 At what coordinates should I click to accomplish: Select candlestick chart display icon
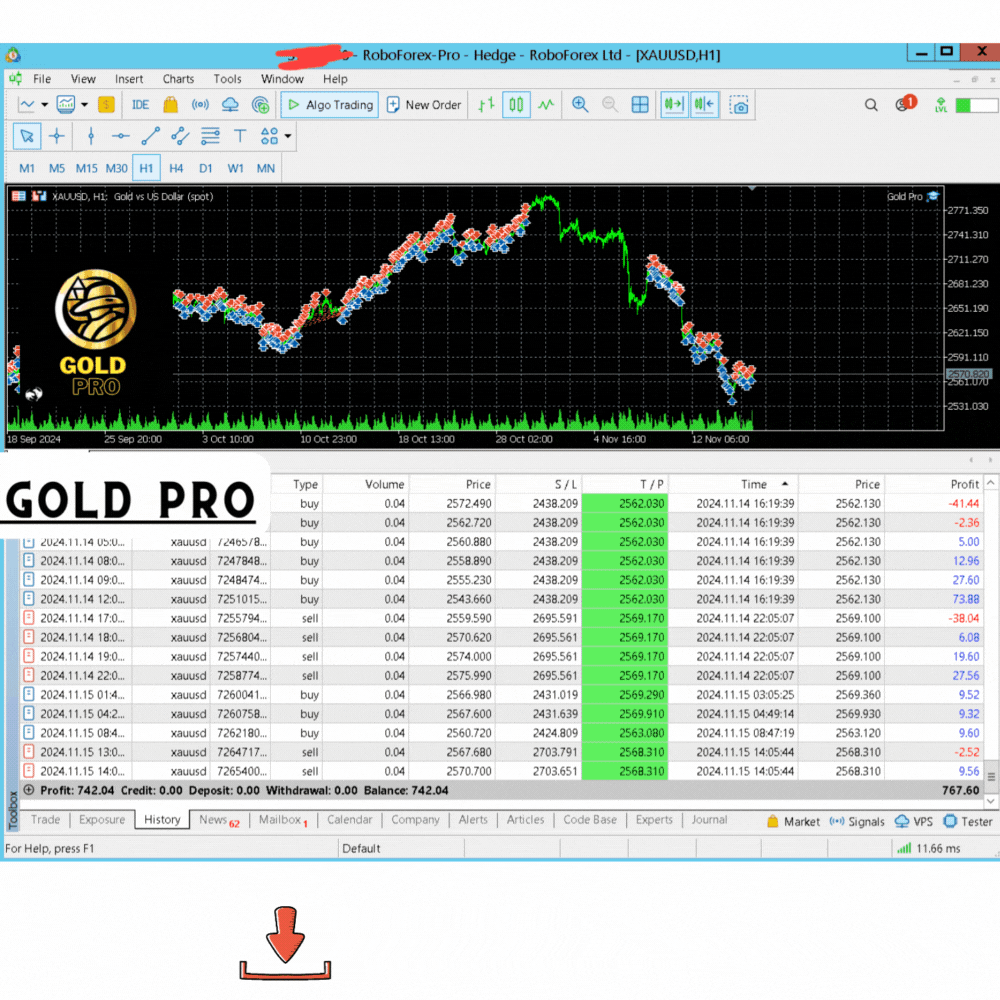click(516, 105)
